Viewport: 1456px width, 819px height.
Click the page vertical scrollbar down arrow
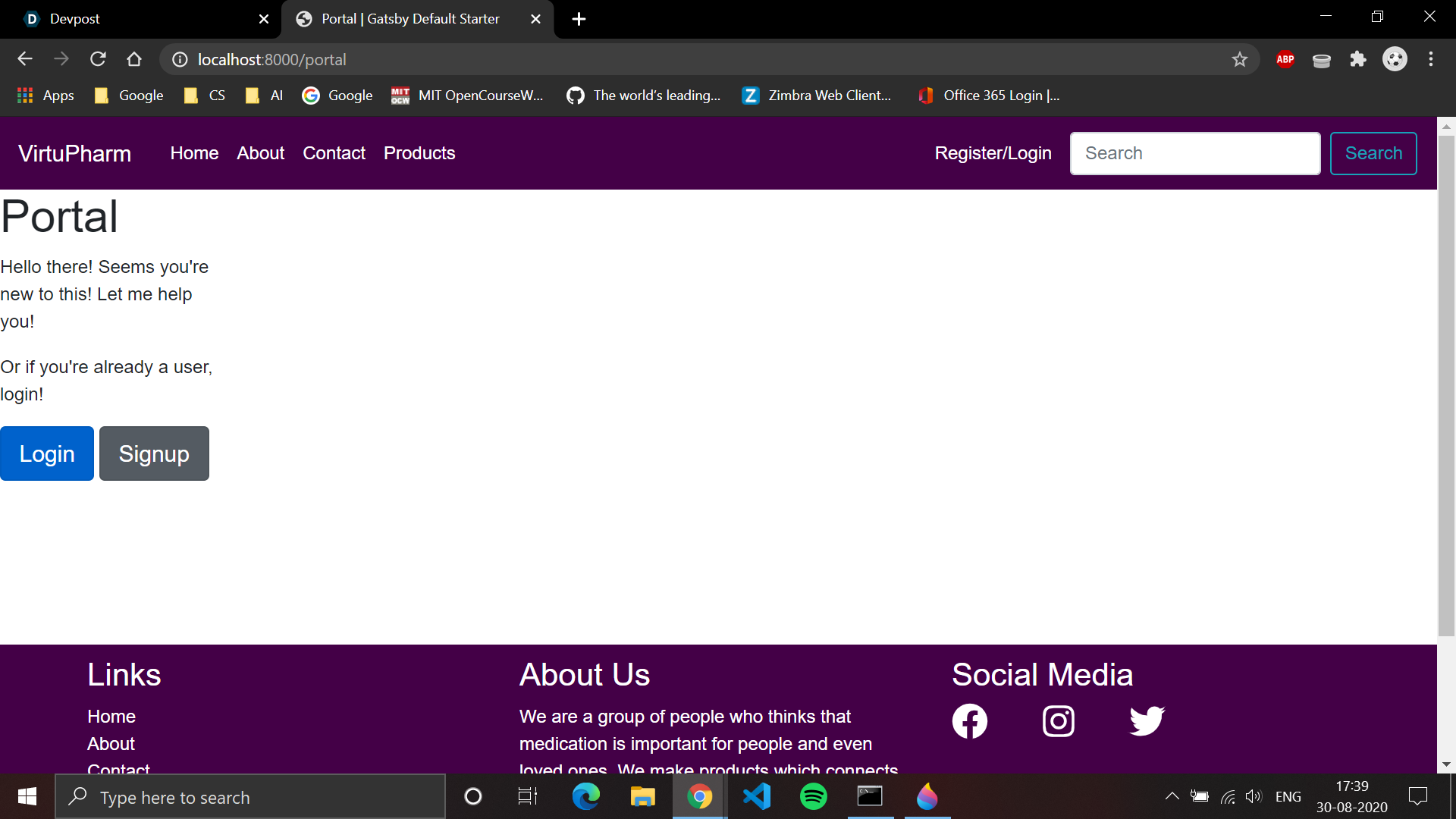(x=1446, y=764)
